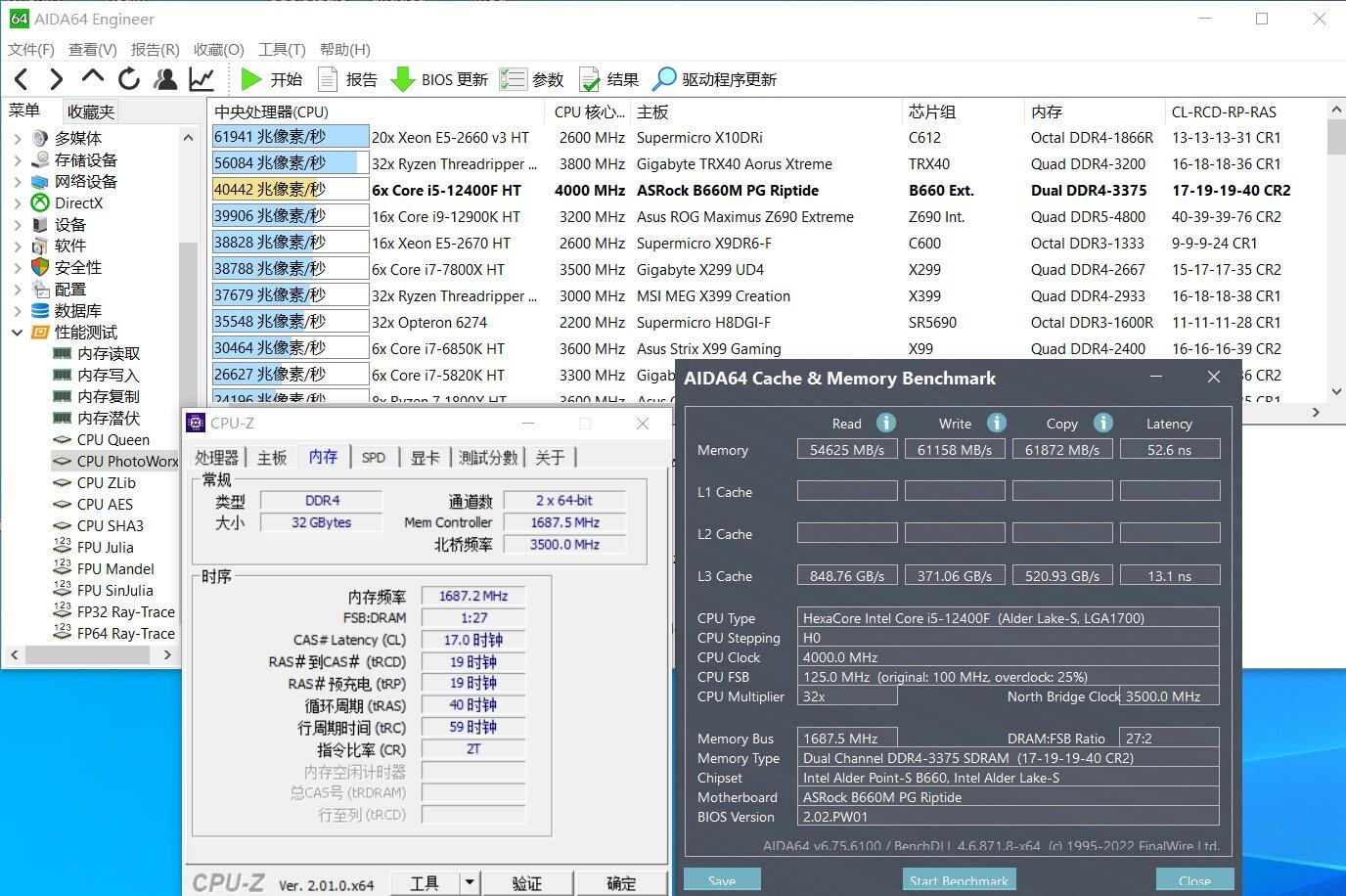This screenshot has width=1346, height=896.
Task: Select 多媒体 in the AIDA64 tree
Action: pos(77,138)
